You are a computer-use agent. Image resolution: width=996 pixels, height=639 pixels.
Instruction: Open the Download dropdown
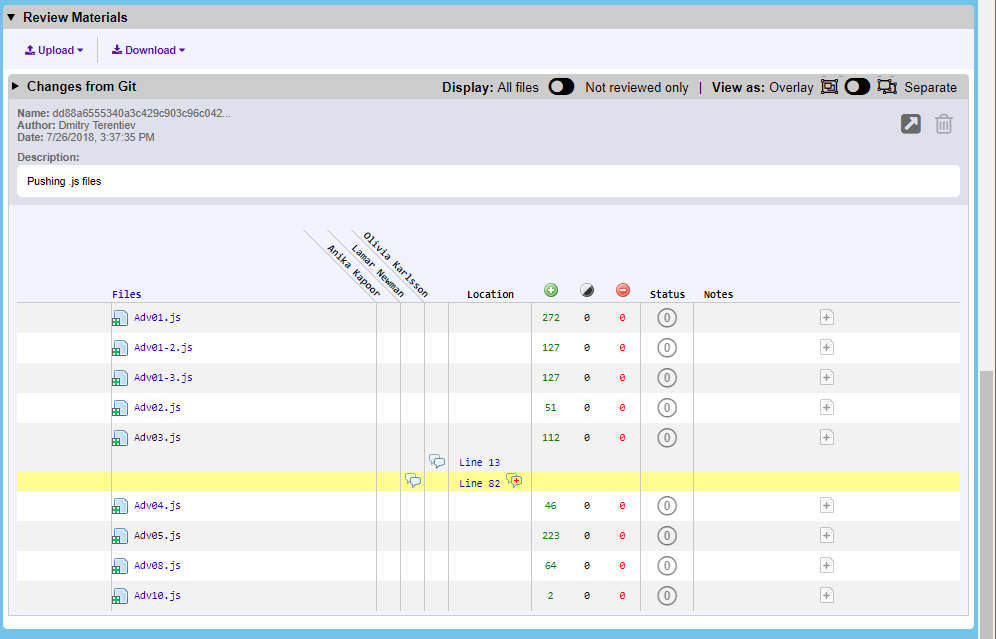pyautogui.click(x=147, y=49)
